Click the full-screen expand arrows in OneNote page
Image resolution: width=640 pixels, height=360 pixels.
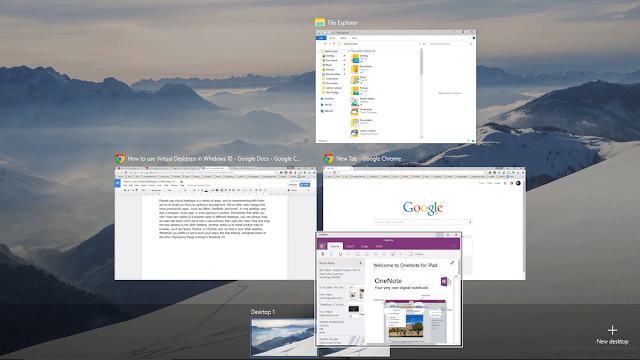(x=452, y=263)
